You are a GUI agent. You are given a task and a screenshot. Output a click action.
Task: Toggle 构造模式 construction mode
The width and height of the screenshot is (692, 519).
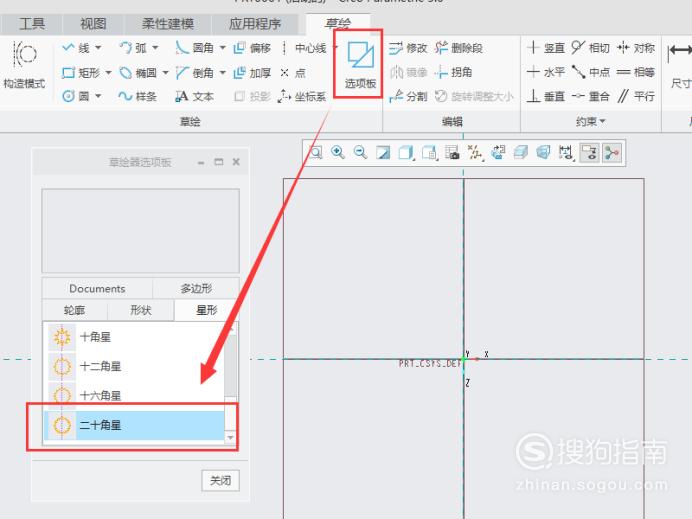24,64
